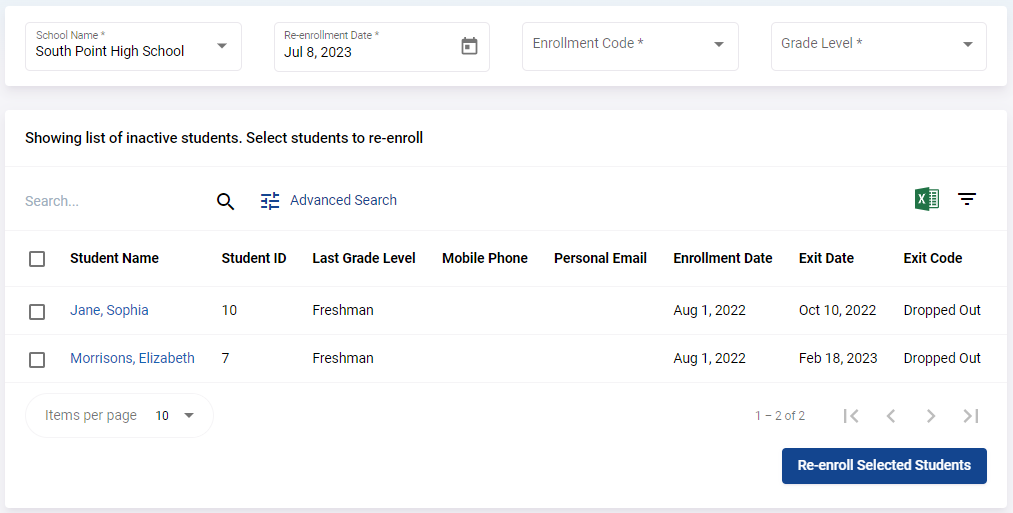1013x513 pixels.
Task: Check the box for Jane, Sophia
Action: (x=37, y=312)
